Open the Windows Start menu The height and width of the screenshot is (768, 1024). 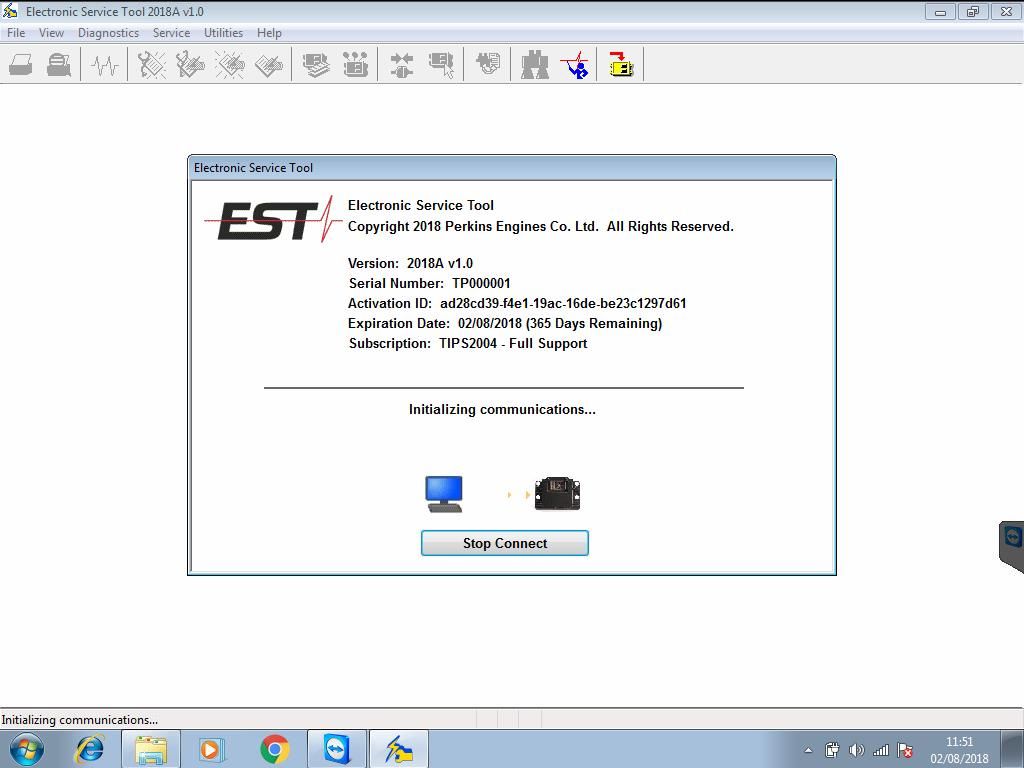coord(27,749)
